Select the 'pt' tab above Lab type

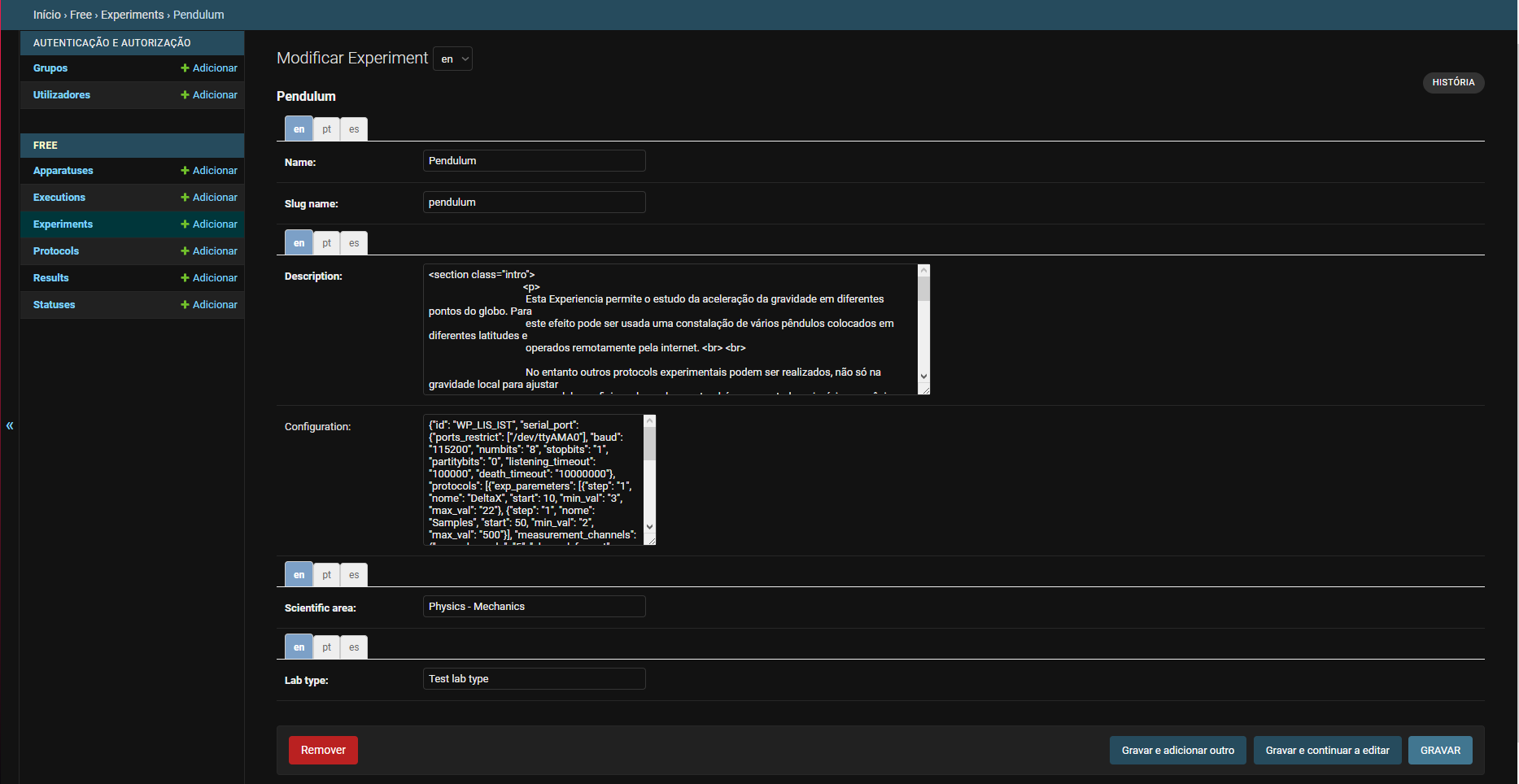(326, 647)
